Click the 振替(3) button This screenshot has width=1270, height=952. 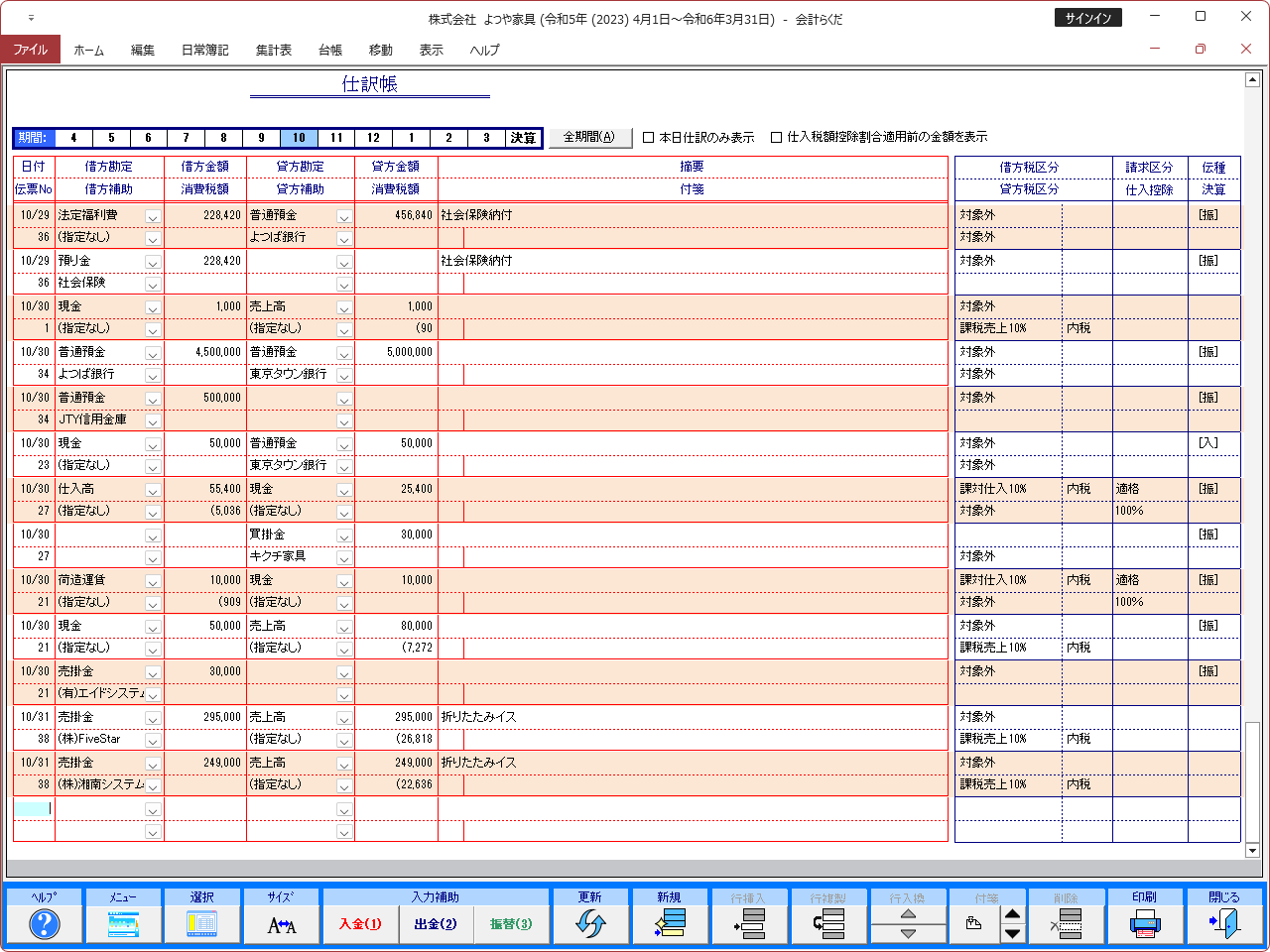[511, 924]
